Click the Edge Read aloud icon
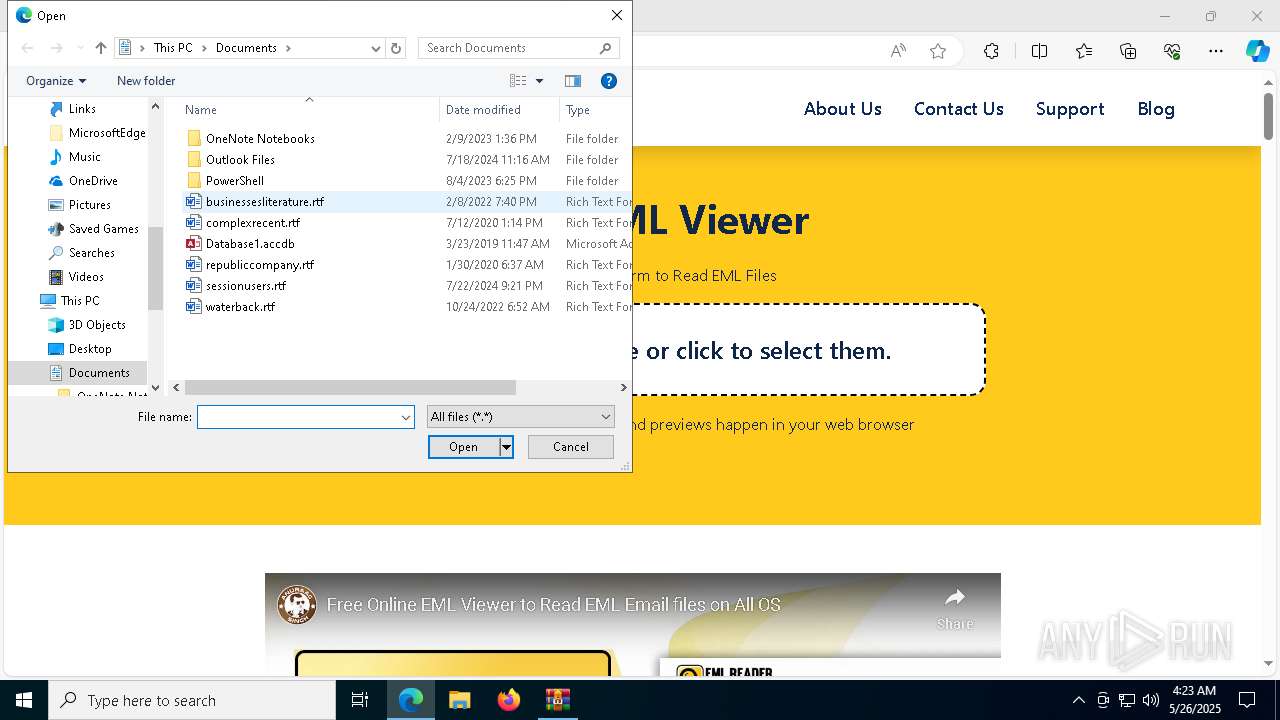This screenshot has width=1280, height=720. point(898,51)
